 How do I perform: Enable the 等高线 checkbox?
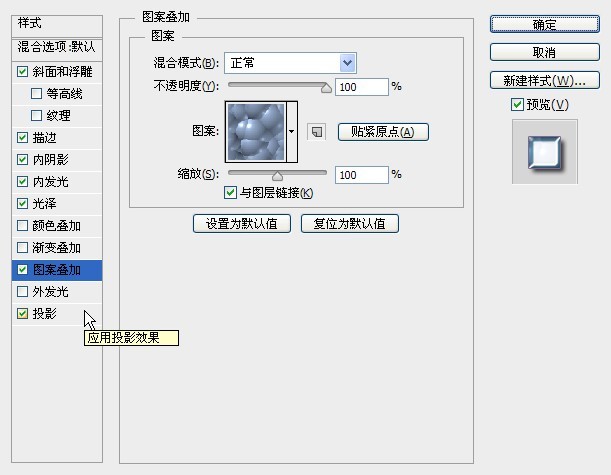(x=37, y=94)
